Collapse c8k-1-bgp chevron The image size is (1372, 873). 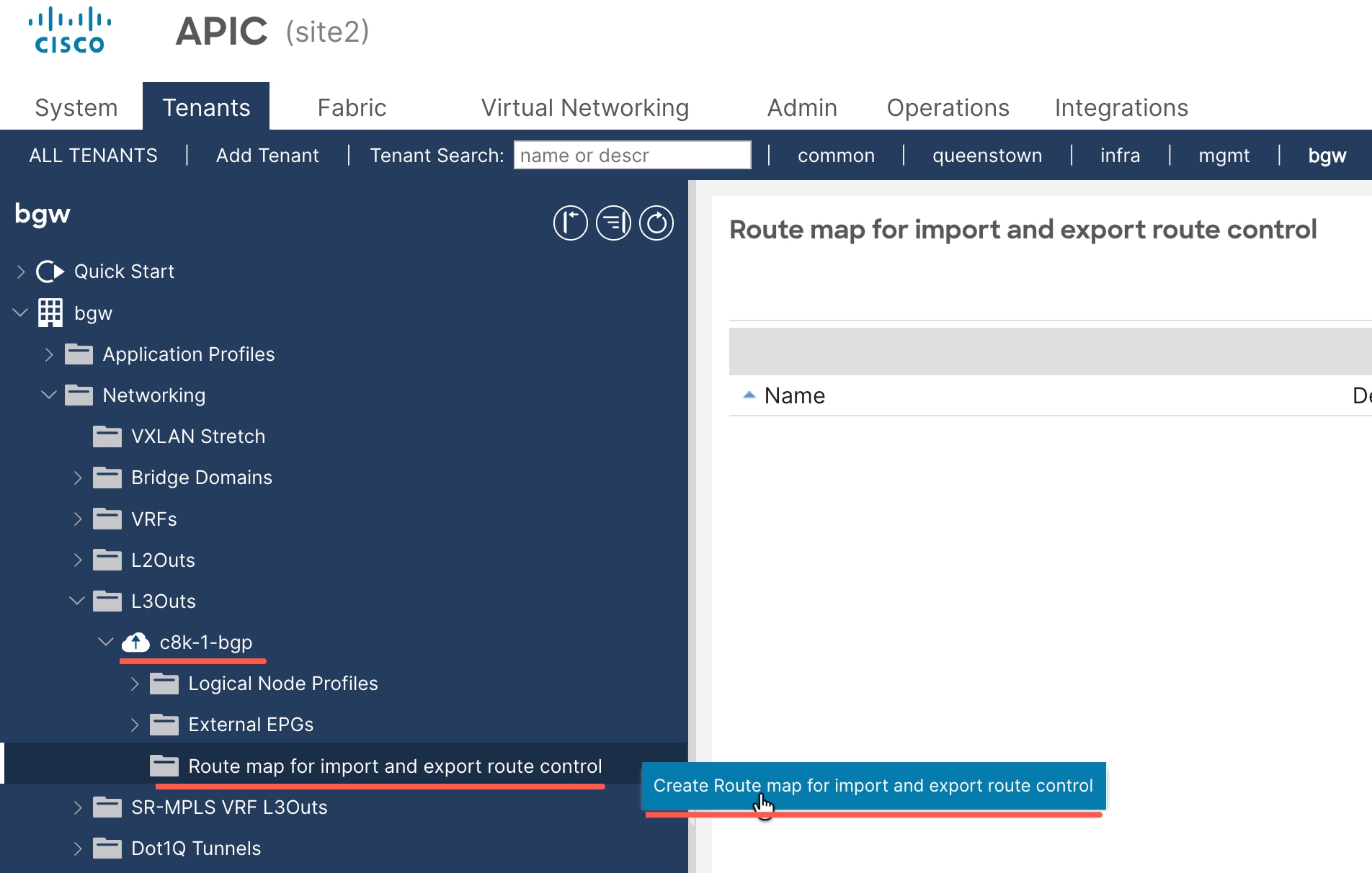(106, 642)
